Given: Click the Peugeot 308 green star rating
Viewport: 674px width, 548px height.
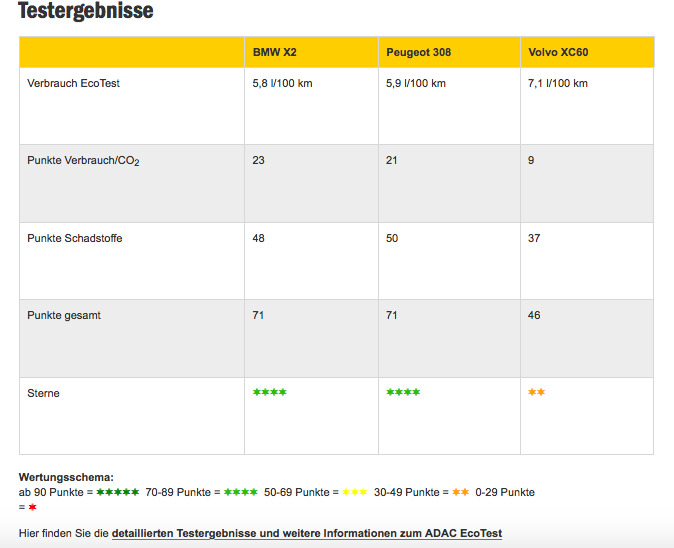Looking at the screenshot, I should point(402,393).
